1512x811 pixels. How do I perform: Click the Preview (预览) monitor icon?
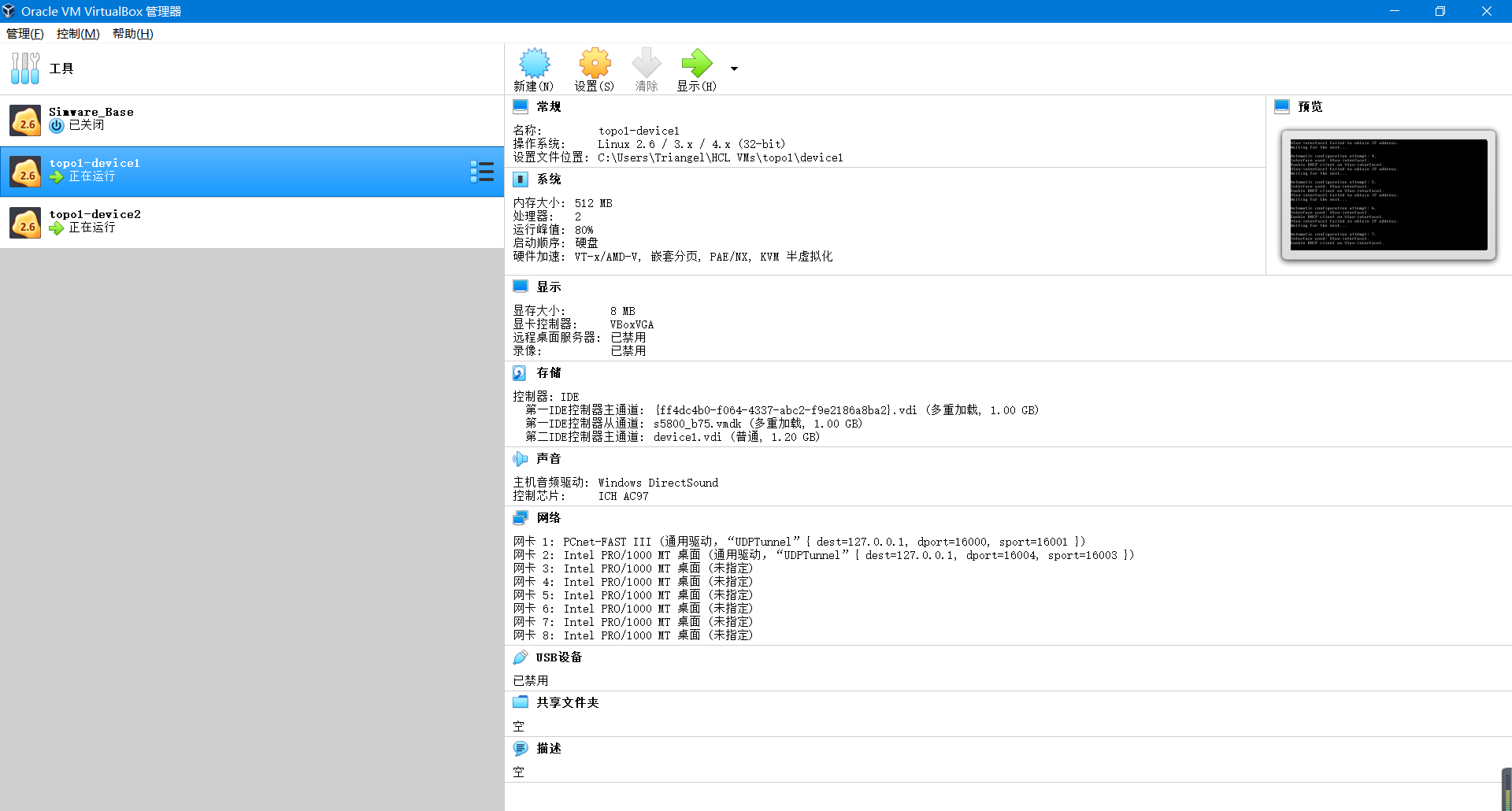[1282, 106]
